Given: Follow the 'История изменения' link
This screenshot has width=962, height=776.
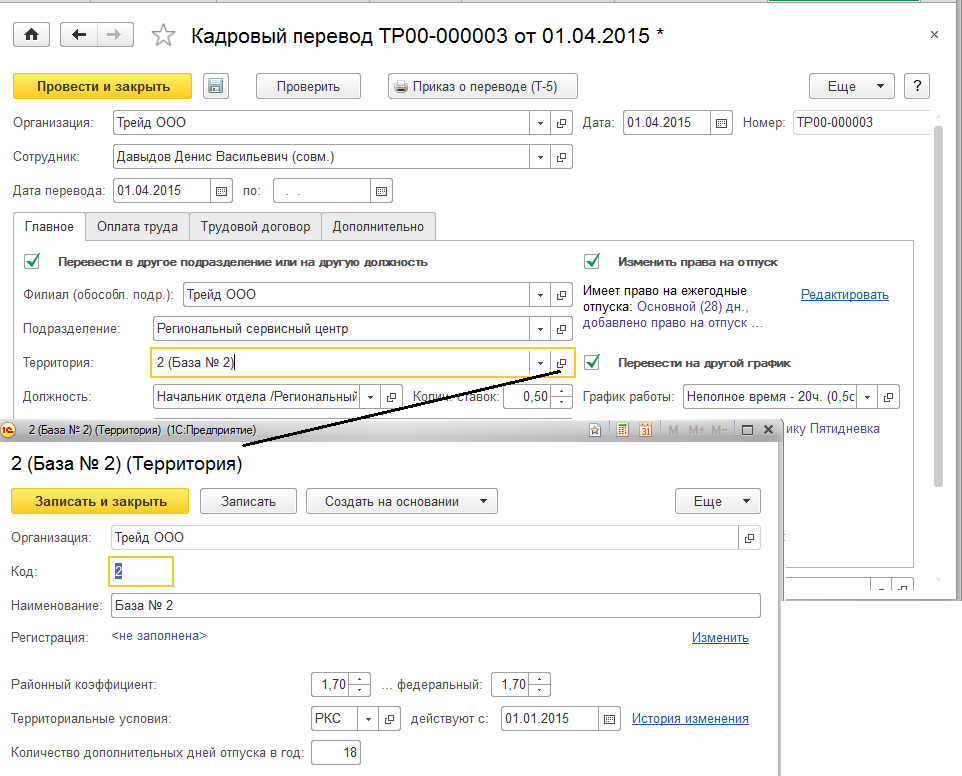Looking at the screenshot, I should 690,719.
